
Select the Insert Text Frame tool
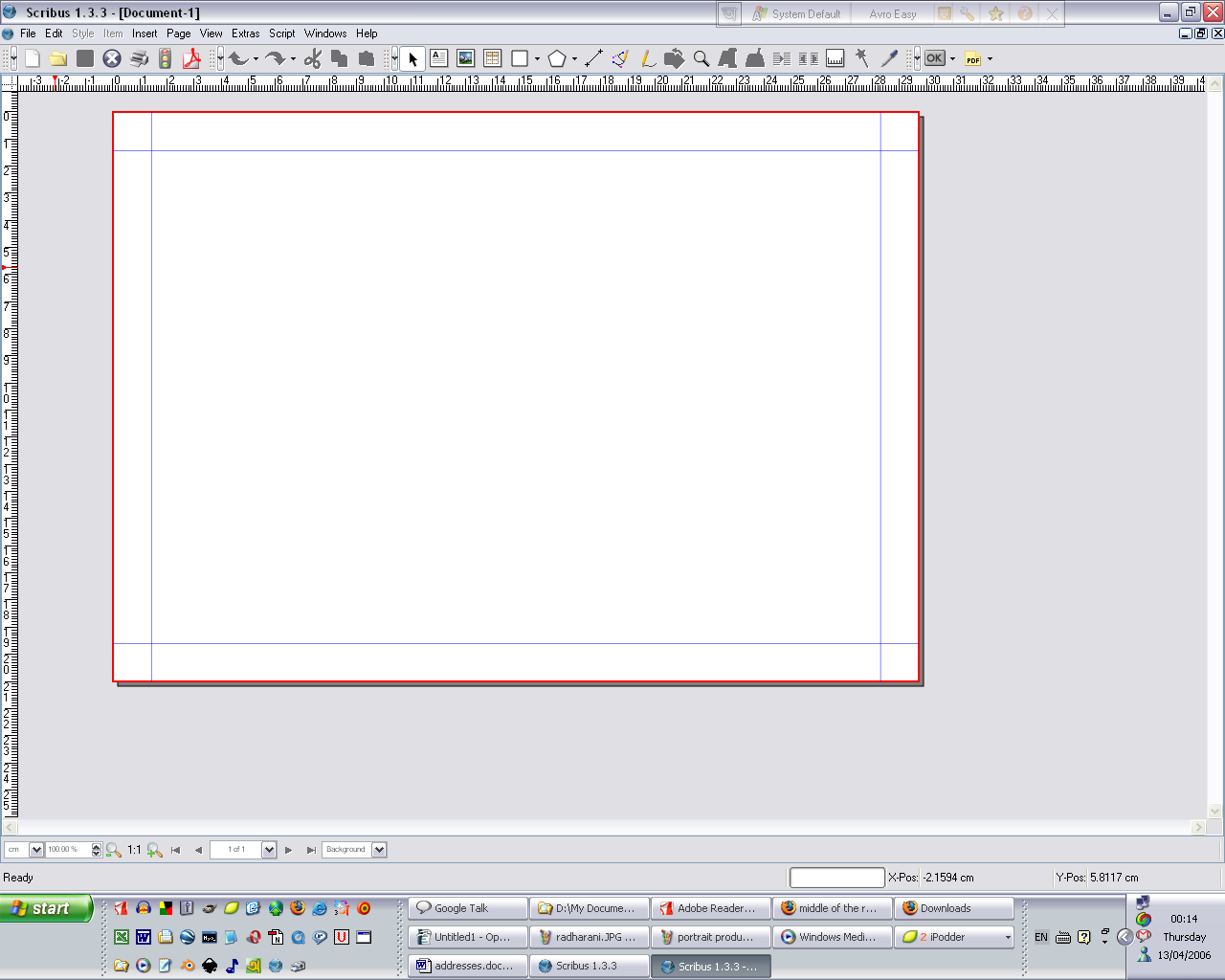click(439, 58)
